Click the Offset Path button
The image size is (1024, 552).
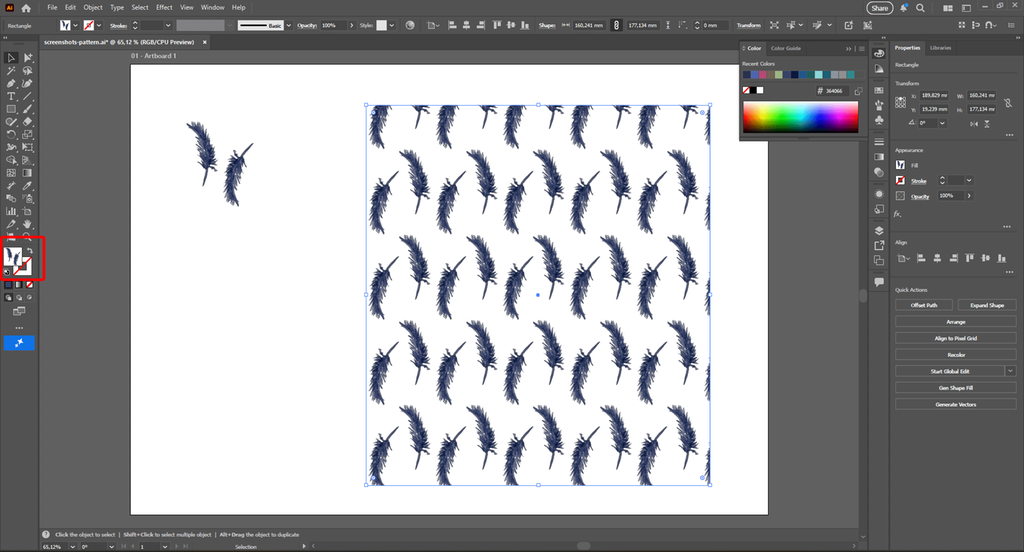tap(924, 305)
